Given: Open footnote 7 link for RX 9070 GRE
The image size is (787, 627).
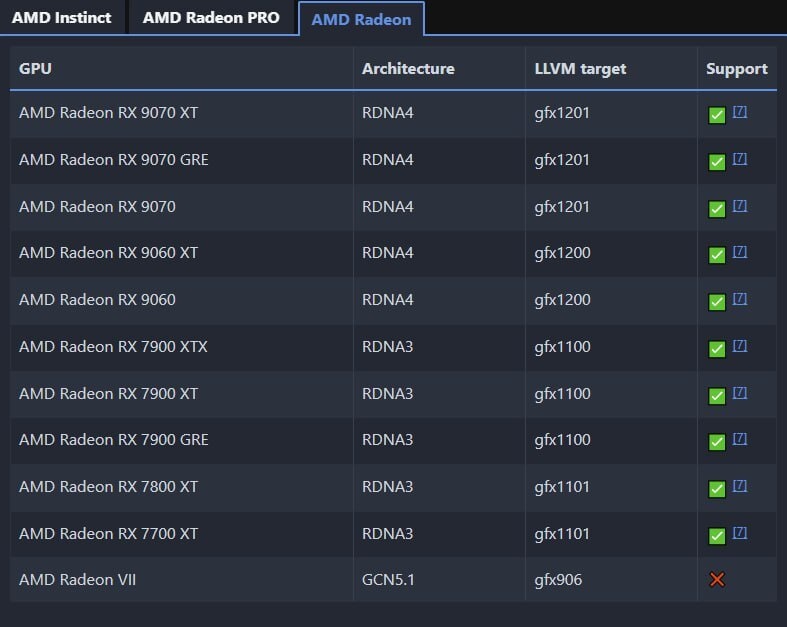Looking at the screenshot, I should tap(740, 159).
